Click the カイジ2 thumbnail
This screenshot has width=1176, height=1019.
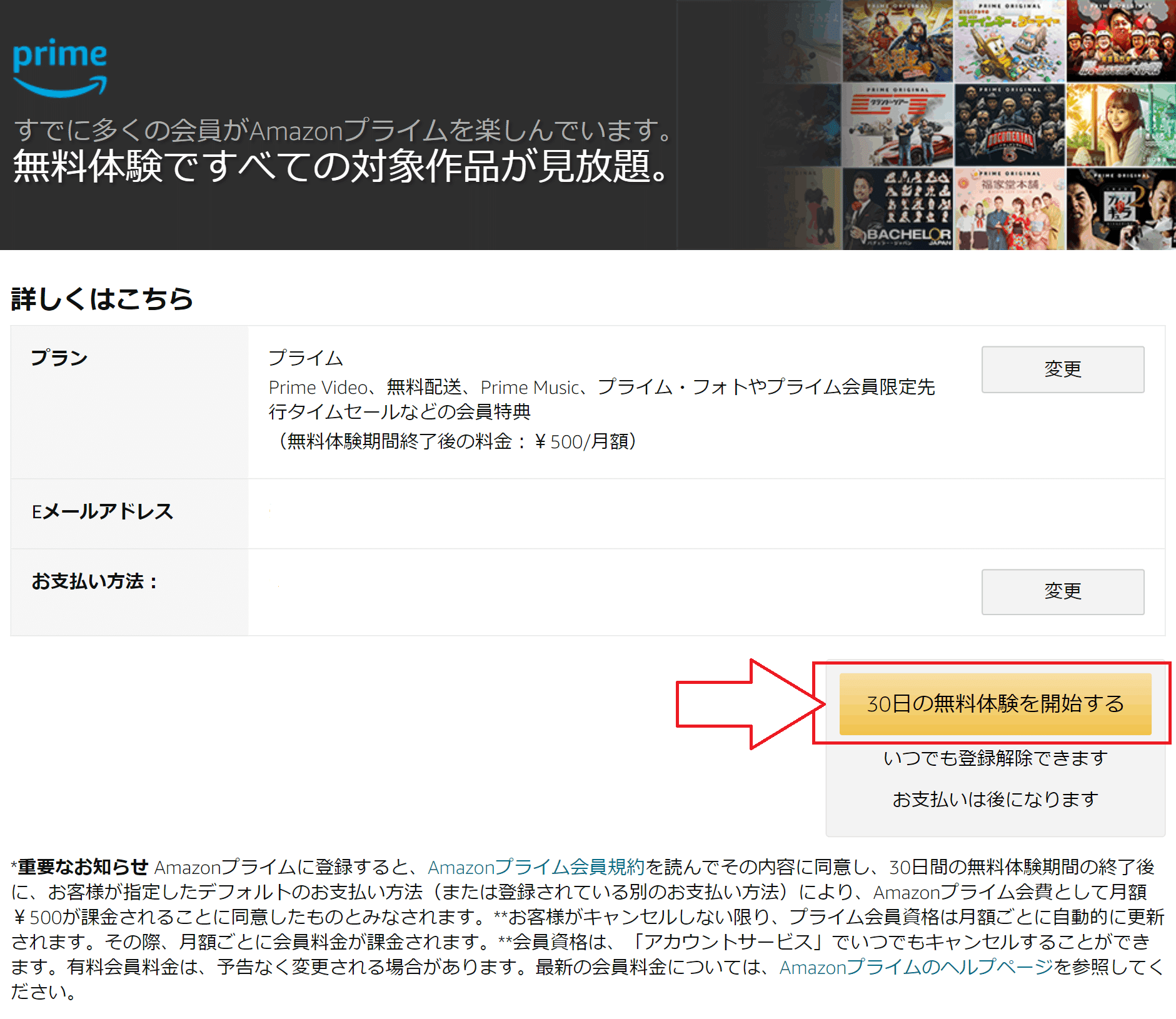pyautogui.click(x=1121, y=209)
